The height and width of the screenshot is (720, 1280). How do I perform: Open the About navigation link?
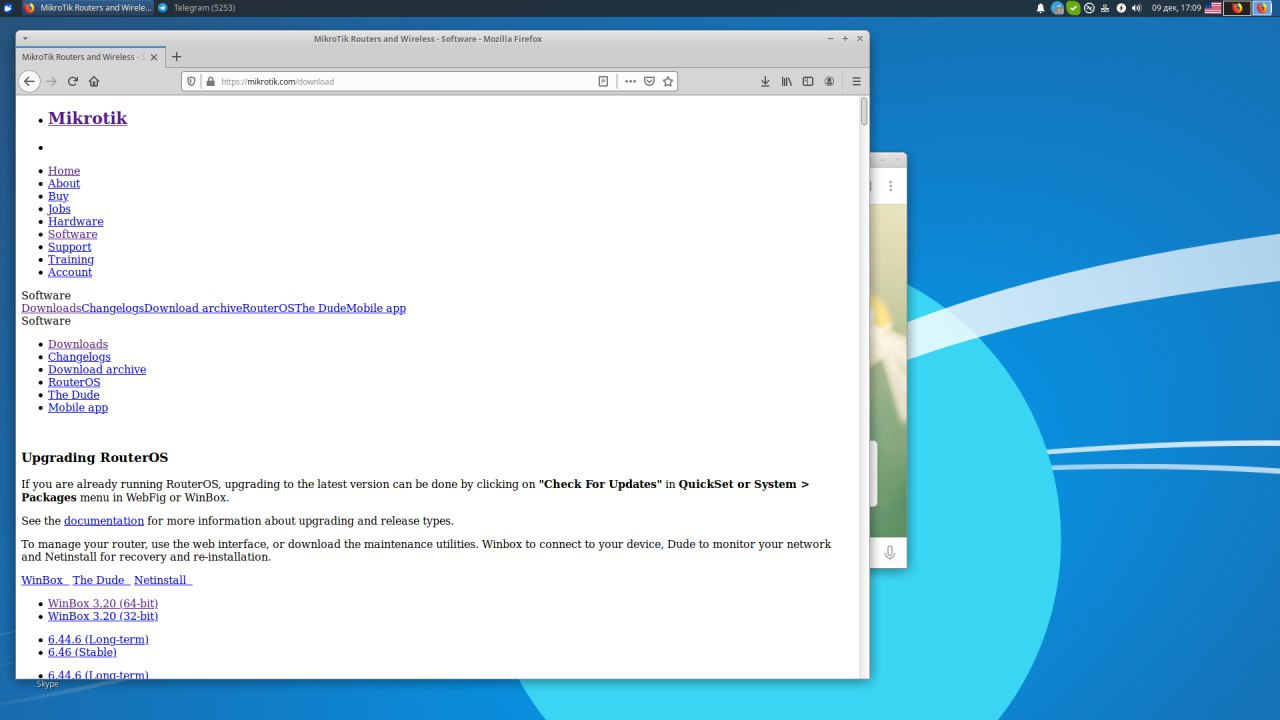click(64, 183)
